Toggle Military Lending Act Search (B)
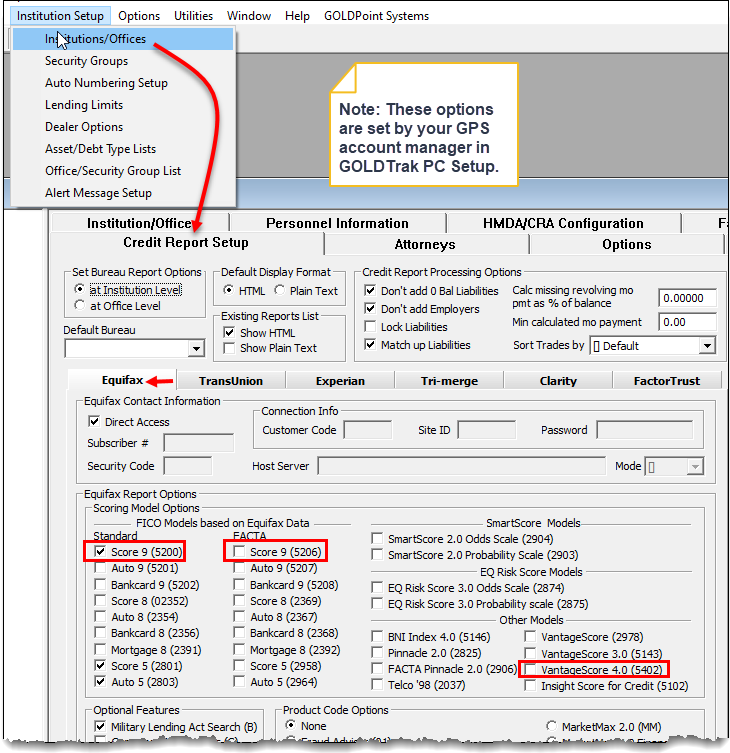730x753 pixels. pyautogui.click(x=100, y=727)
